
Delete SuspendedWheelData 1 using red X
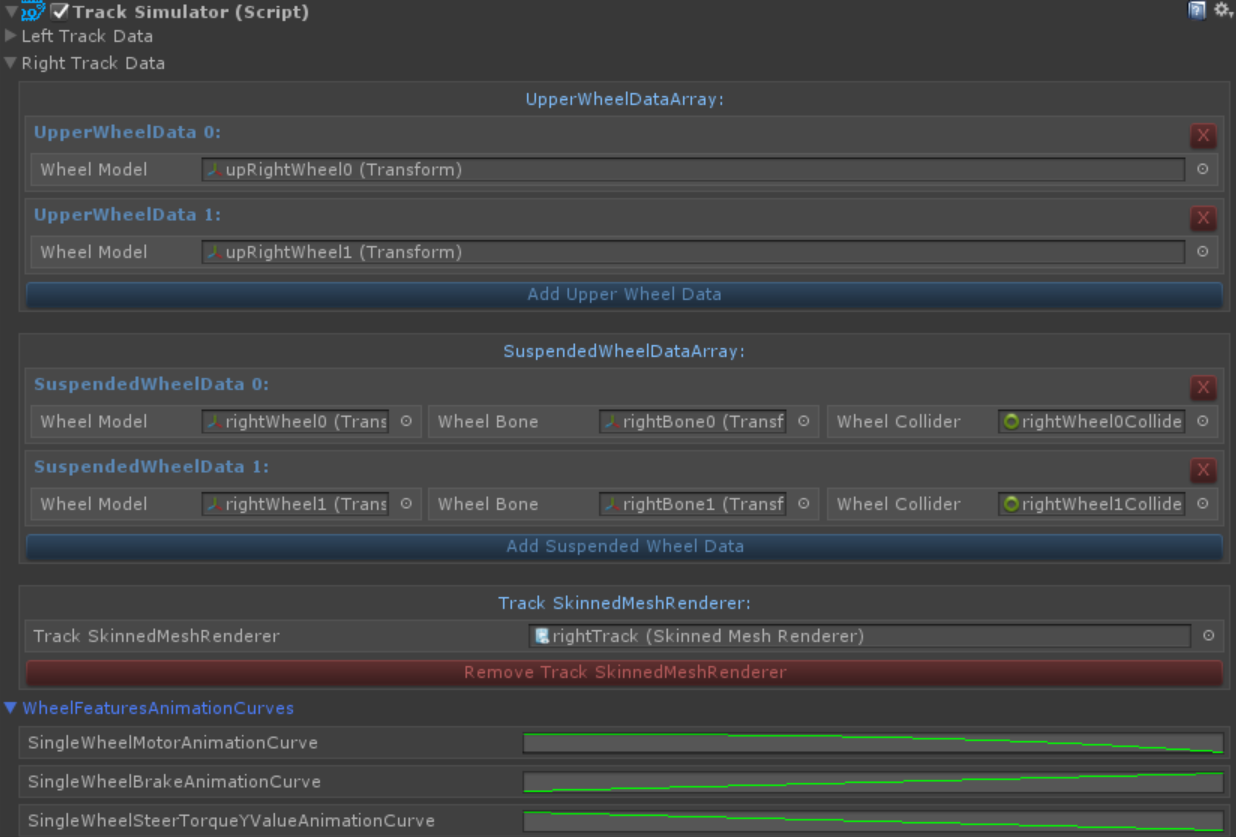pos(1203,470)
